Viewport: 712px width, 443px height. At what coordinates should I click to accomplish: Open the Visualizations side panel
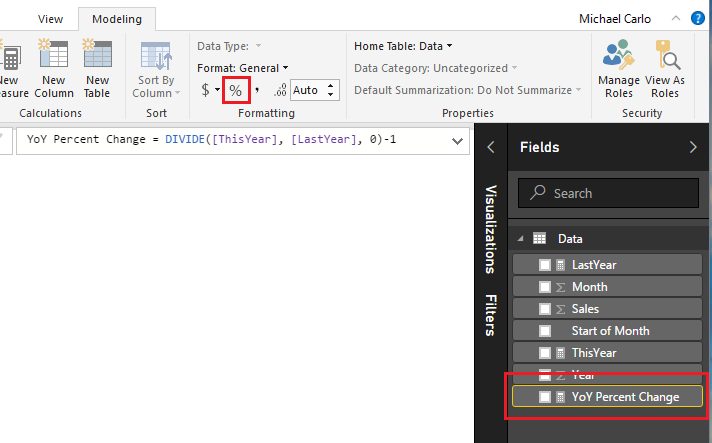click(491, 229)
